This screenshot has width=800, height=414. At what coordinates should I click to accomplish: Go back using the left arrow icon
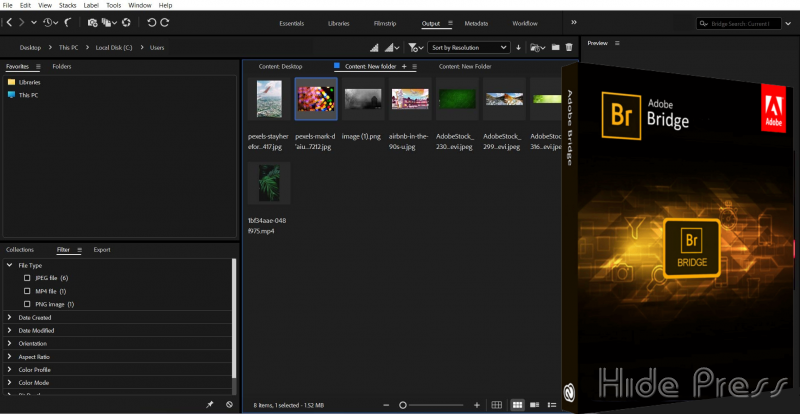[x=8, y=21]
